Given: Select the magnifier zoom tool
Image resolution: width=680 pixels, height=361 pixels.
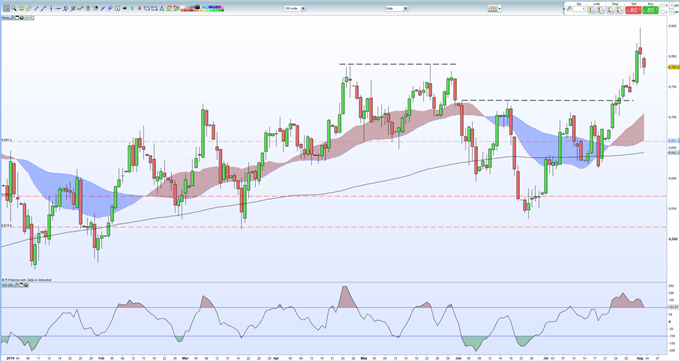Looking at the screenshot, I should pyautogui.click(x=14, y=8).
